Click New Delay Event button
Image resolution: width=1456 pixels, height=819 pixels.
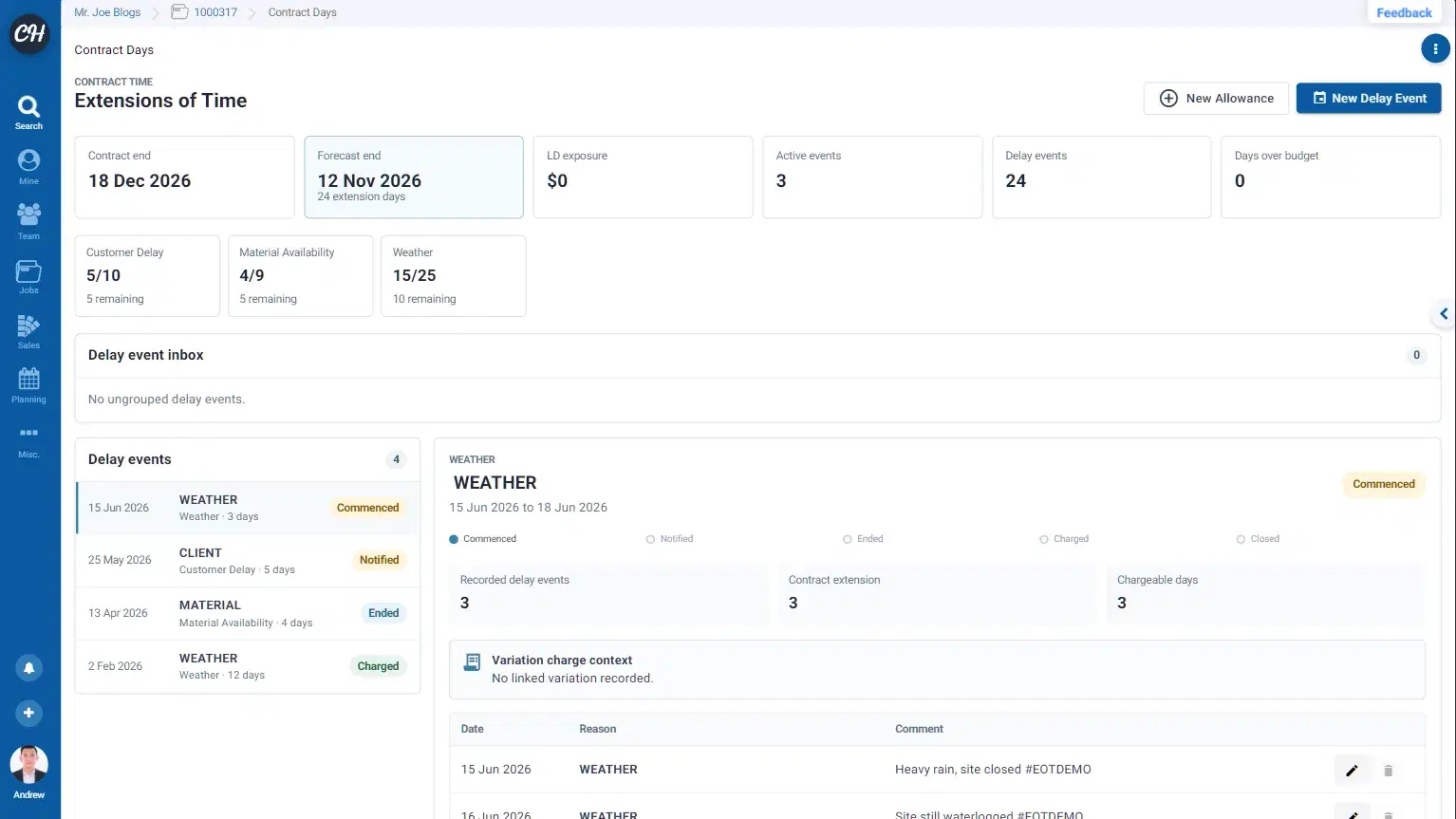coord(1369,99)
